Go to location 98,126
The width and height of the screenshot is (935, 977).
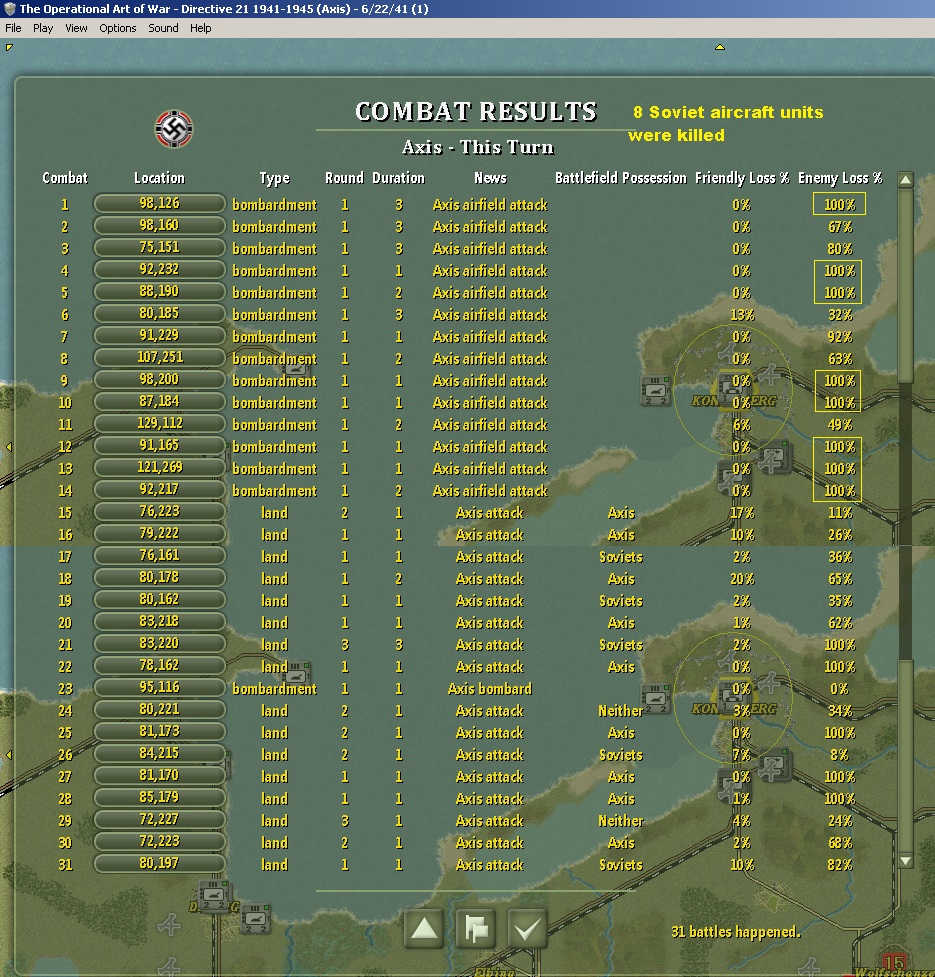tap(159, 204)
